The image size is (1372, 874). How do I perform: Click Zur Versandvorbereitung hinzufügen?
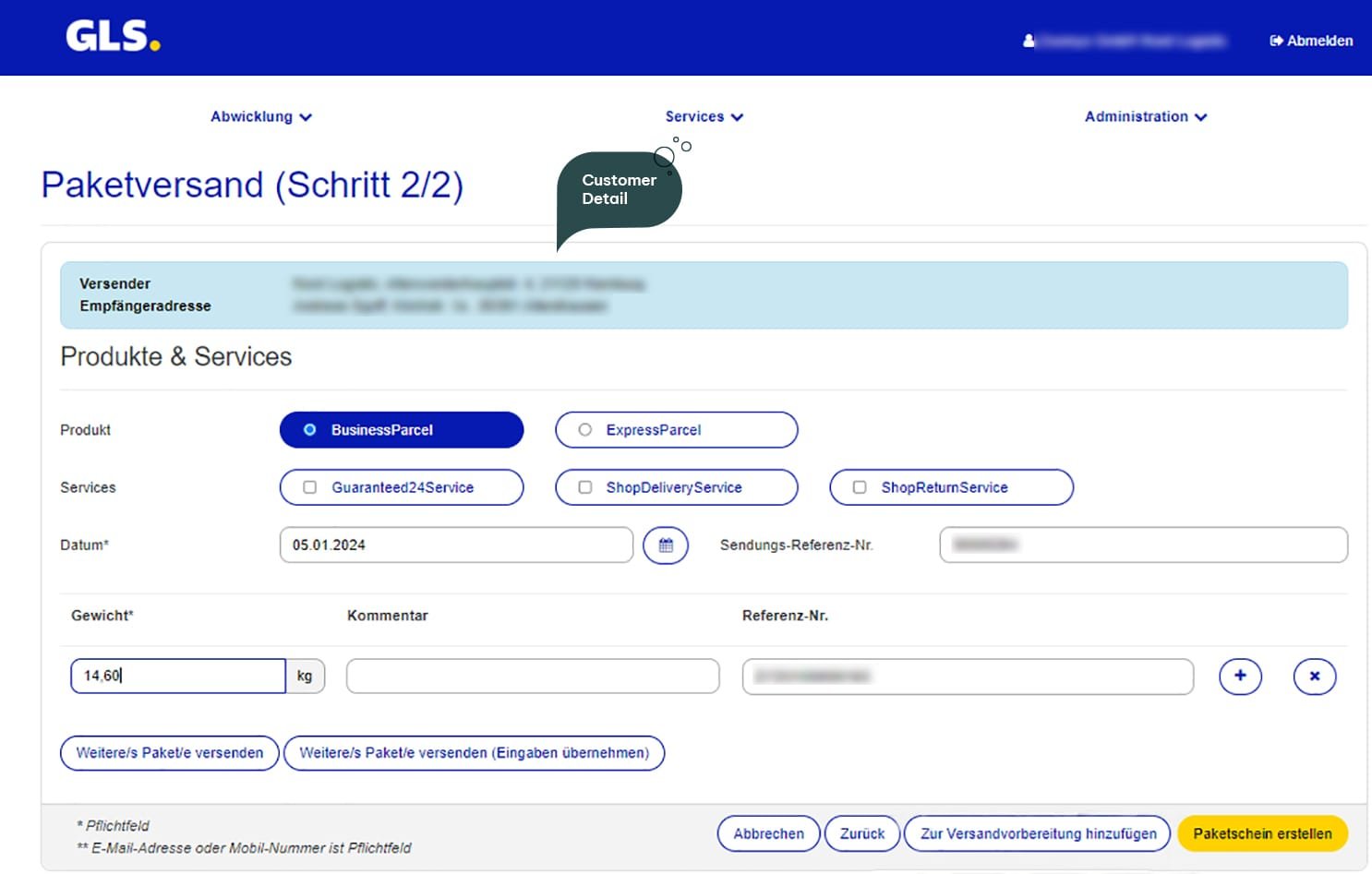(1038, 833)
